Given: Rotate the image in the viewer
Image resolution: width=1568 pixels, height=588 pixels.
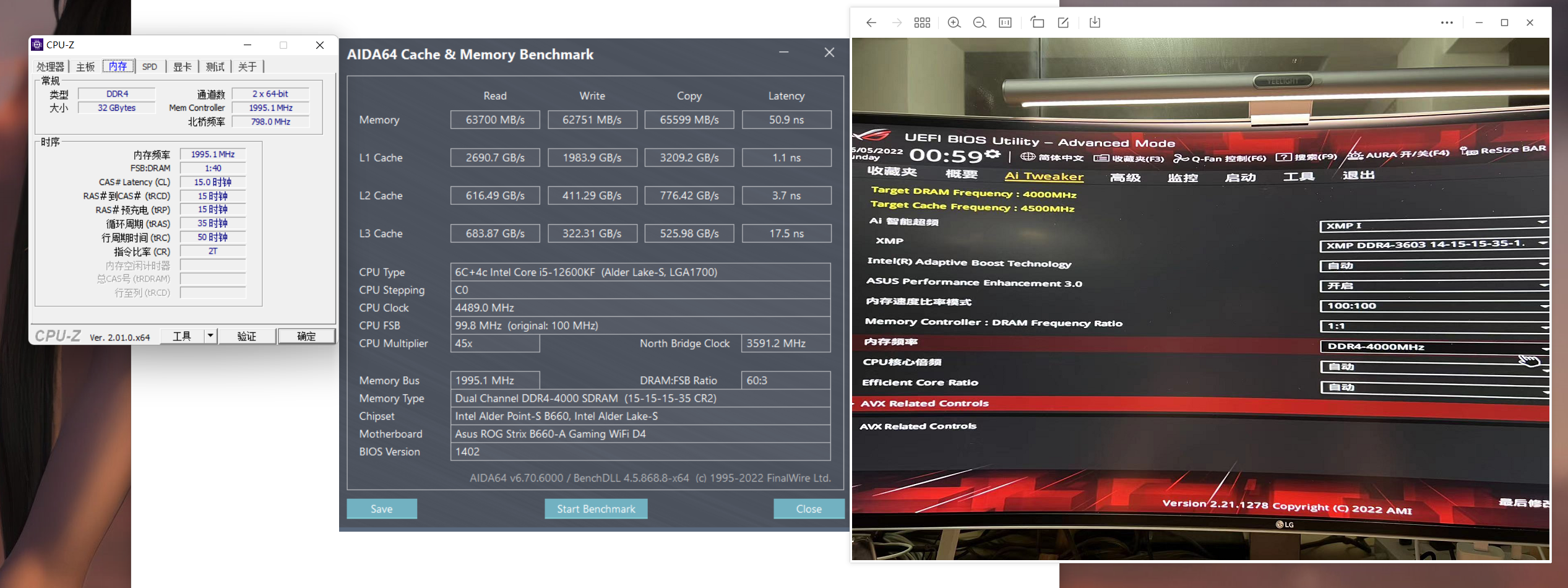Looking at the screenshot, I should point(1038,23).
